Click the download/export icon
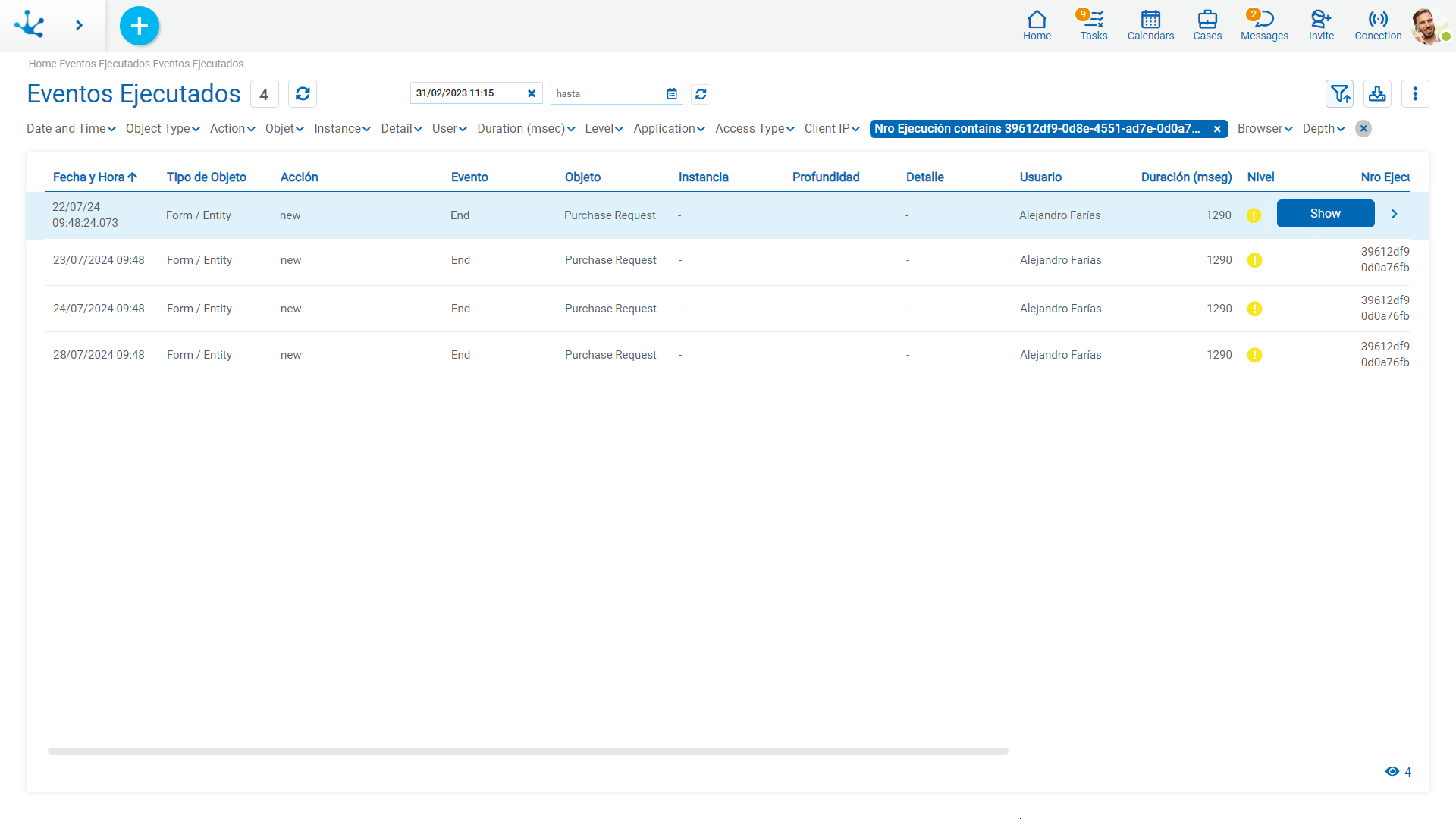This screenshot has height=819, width=1456. coord(1378,94)
